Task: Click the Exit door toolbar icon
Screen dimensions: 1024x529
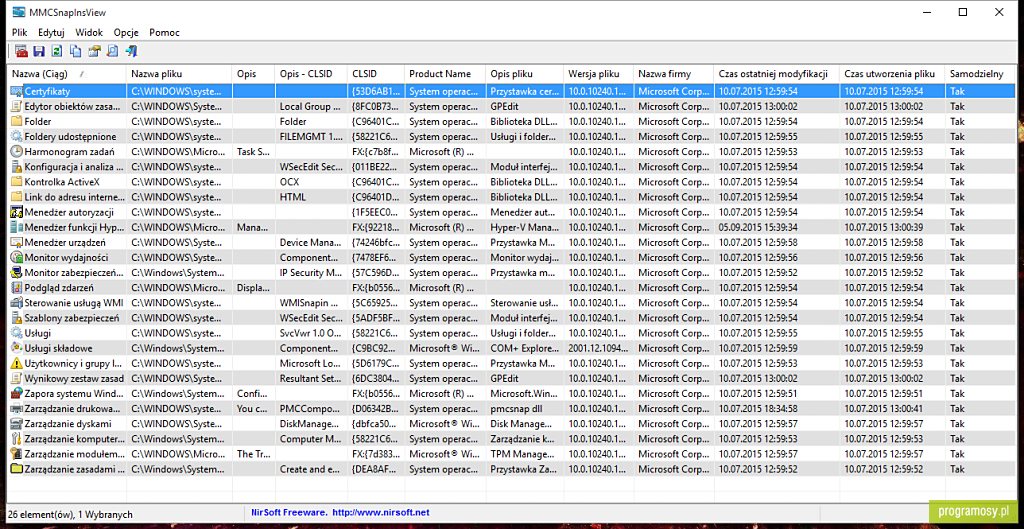Action: click(131, 52)
